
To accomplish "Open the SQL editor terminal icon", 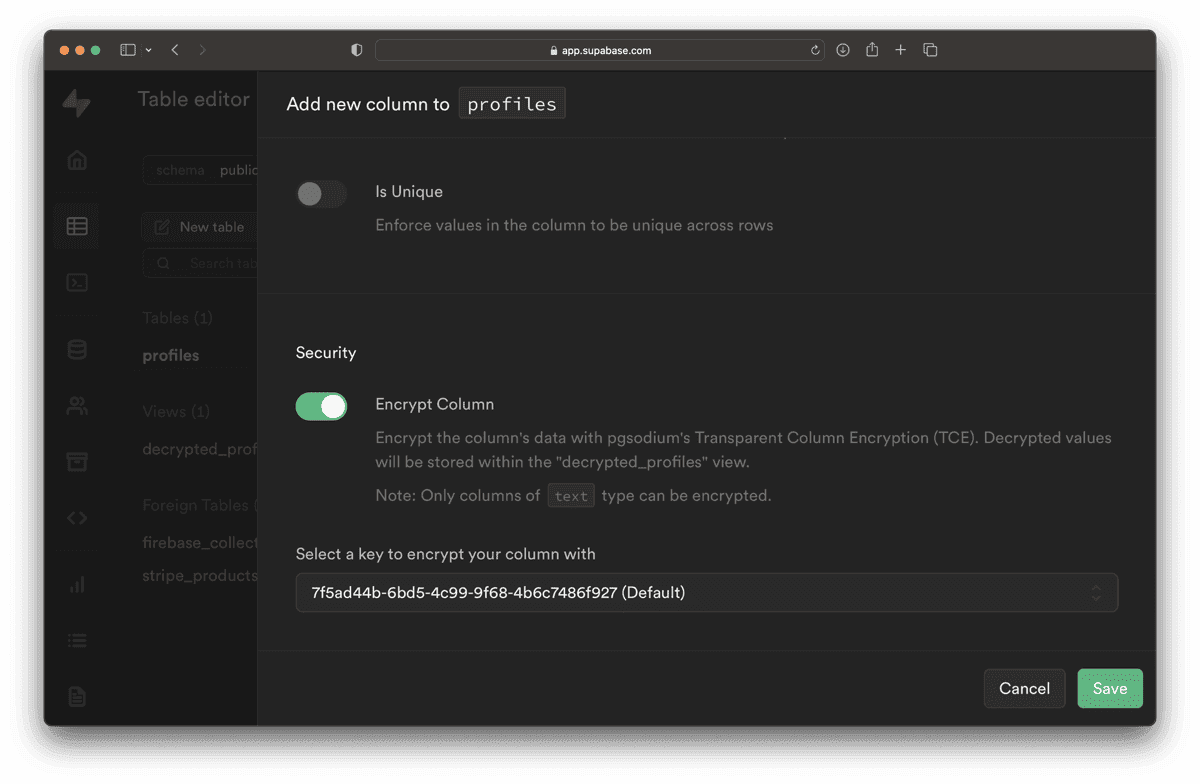I will [x=77, y=282].
